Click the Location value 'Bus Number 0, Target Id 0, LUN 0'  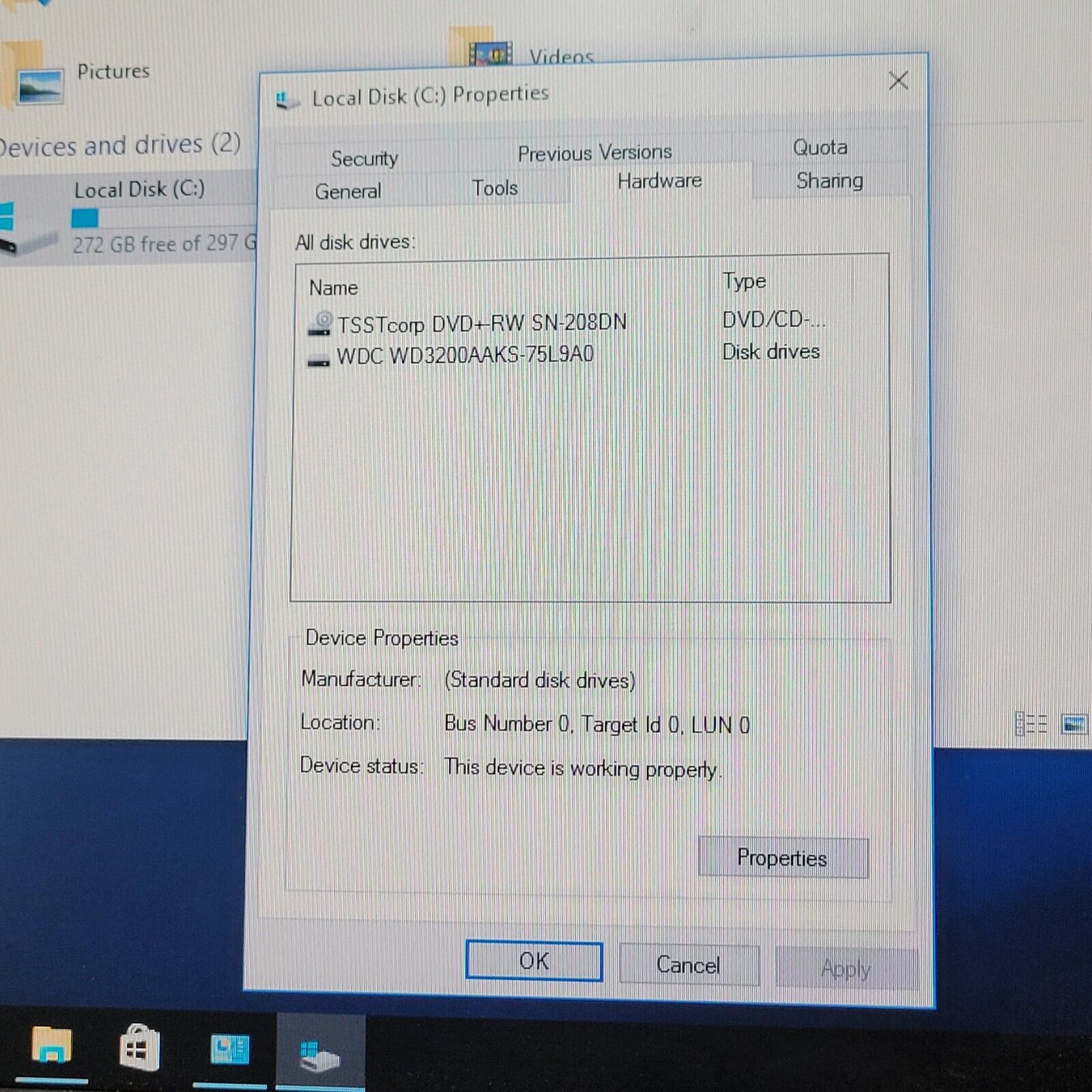tap(597, 724)
